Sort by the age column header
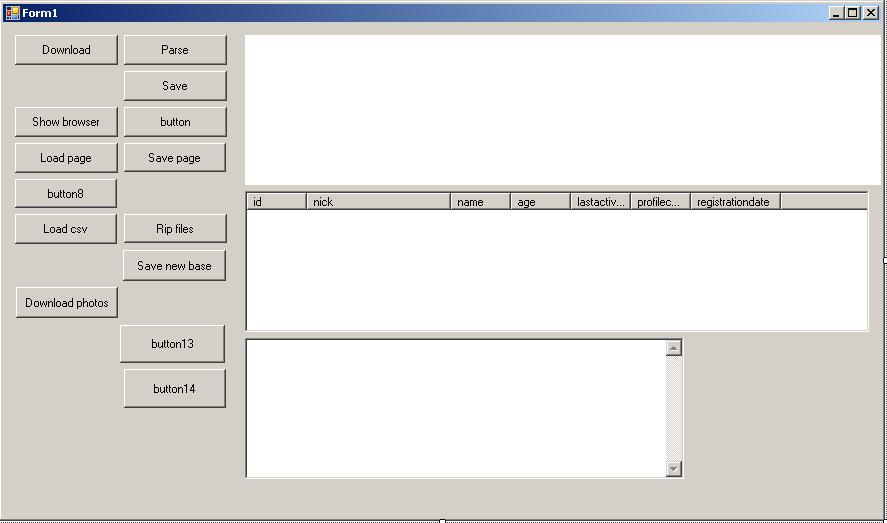 point(541,202)
